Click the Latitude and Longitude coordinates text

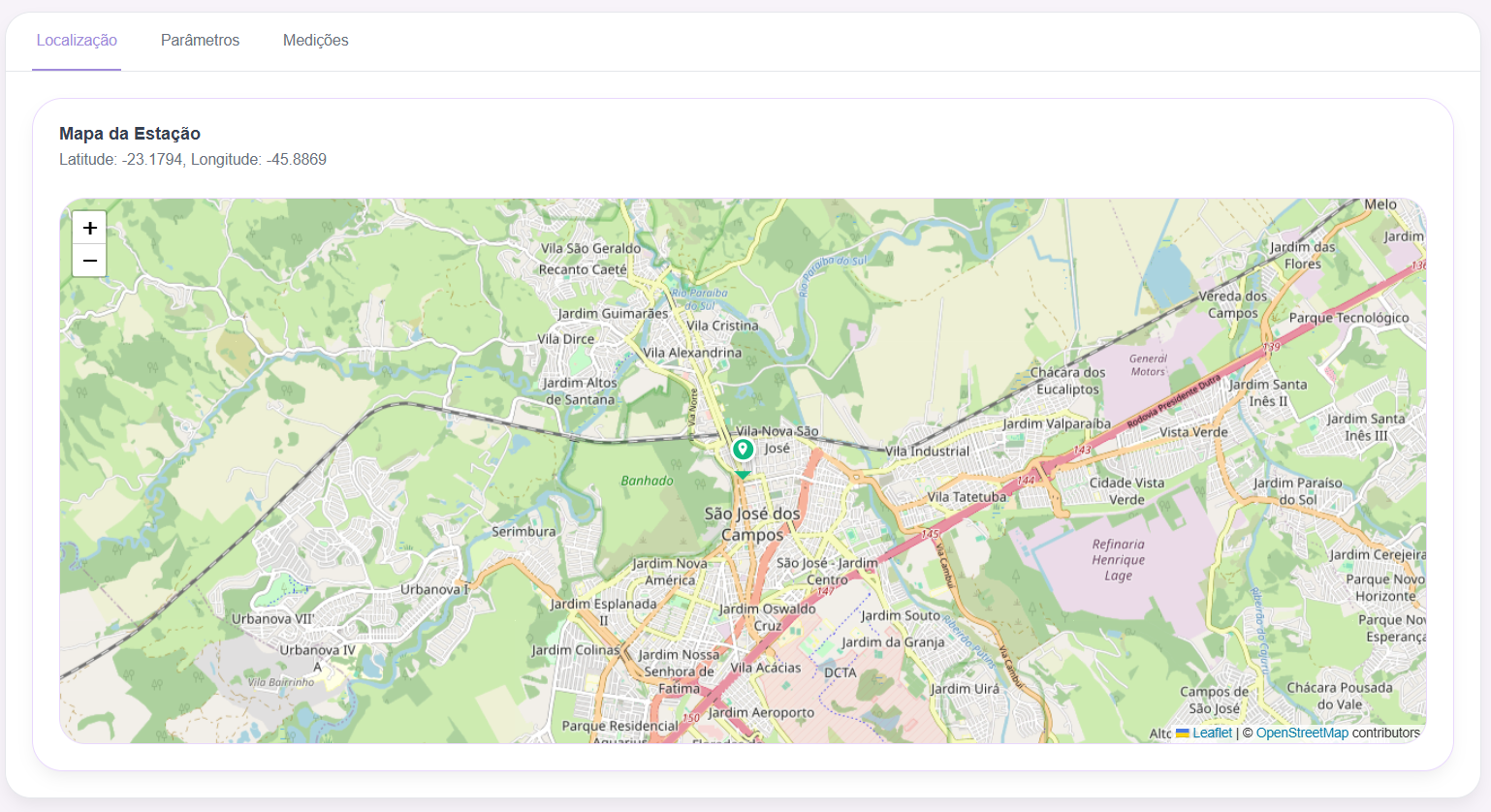[x=193, y=160]
